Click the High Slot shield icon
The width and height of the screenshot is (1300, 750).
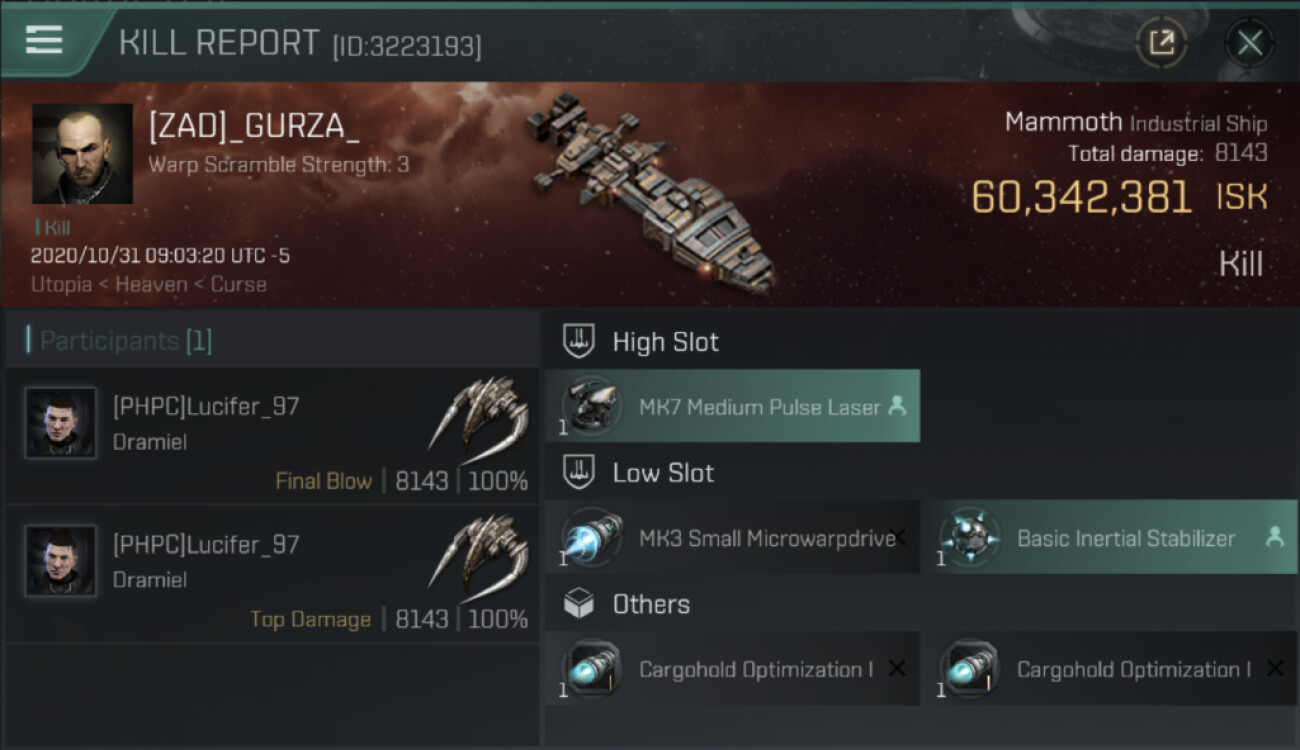pos(580,341)
